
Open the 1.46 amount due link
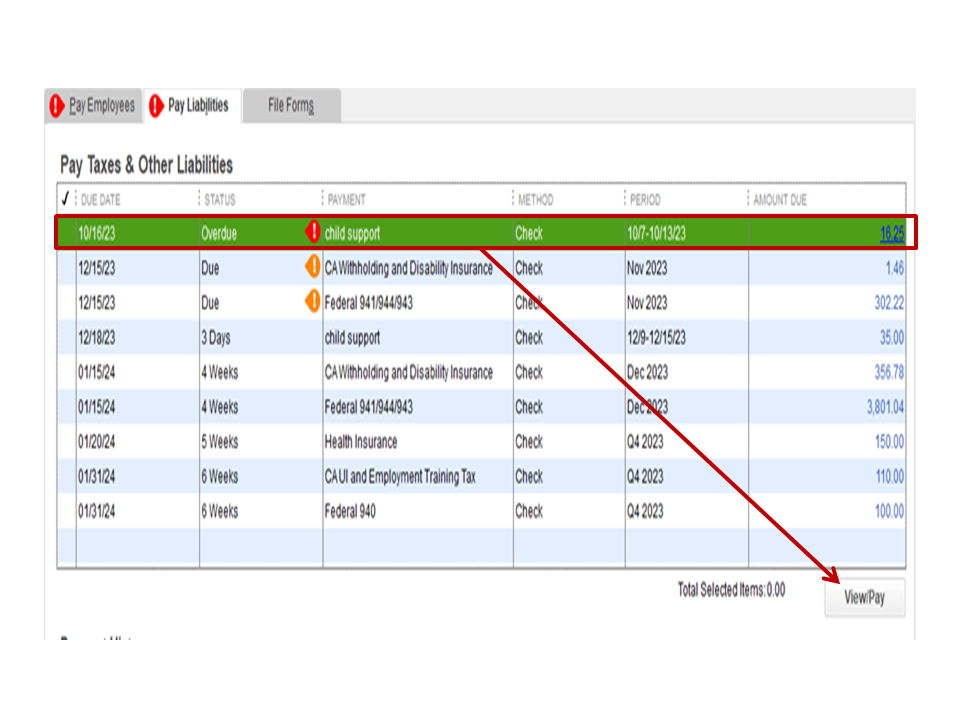coord(894,268)
